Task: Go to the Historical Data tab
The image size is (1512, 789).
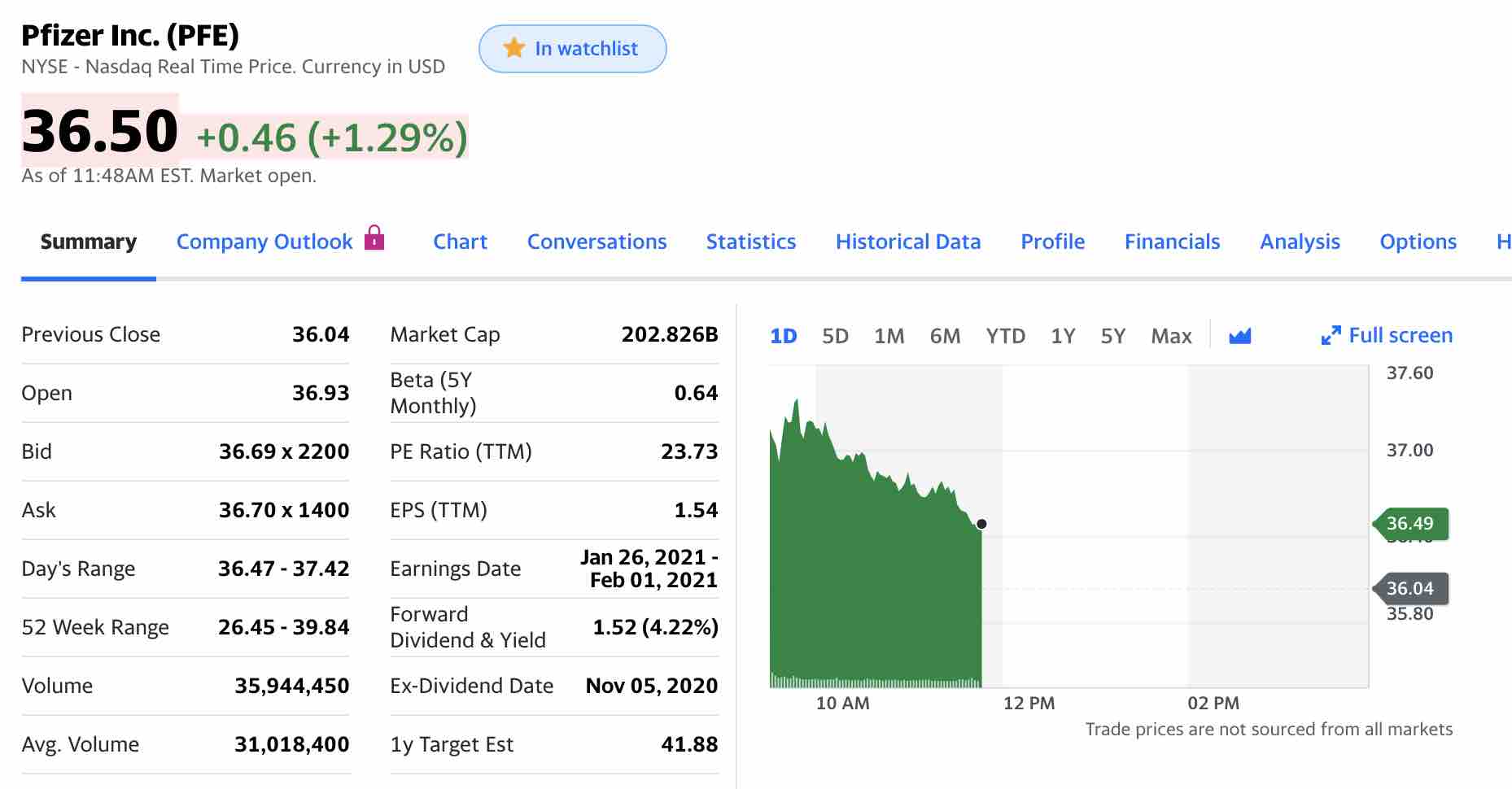Action: click(907, 242)
